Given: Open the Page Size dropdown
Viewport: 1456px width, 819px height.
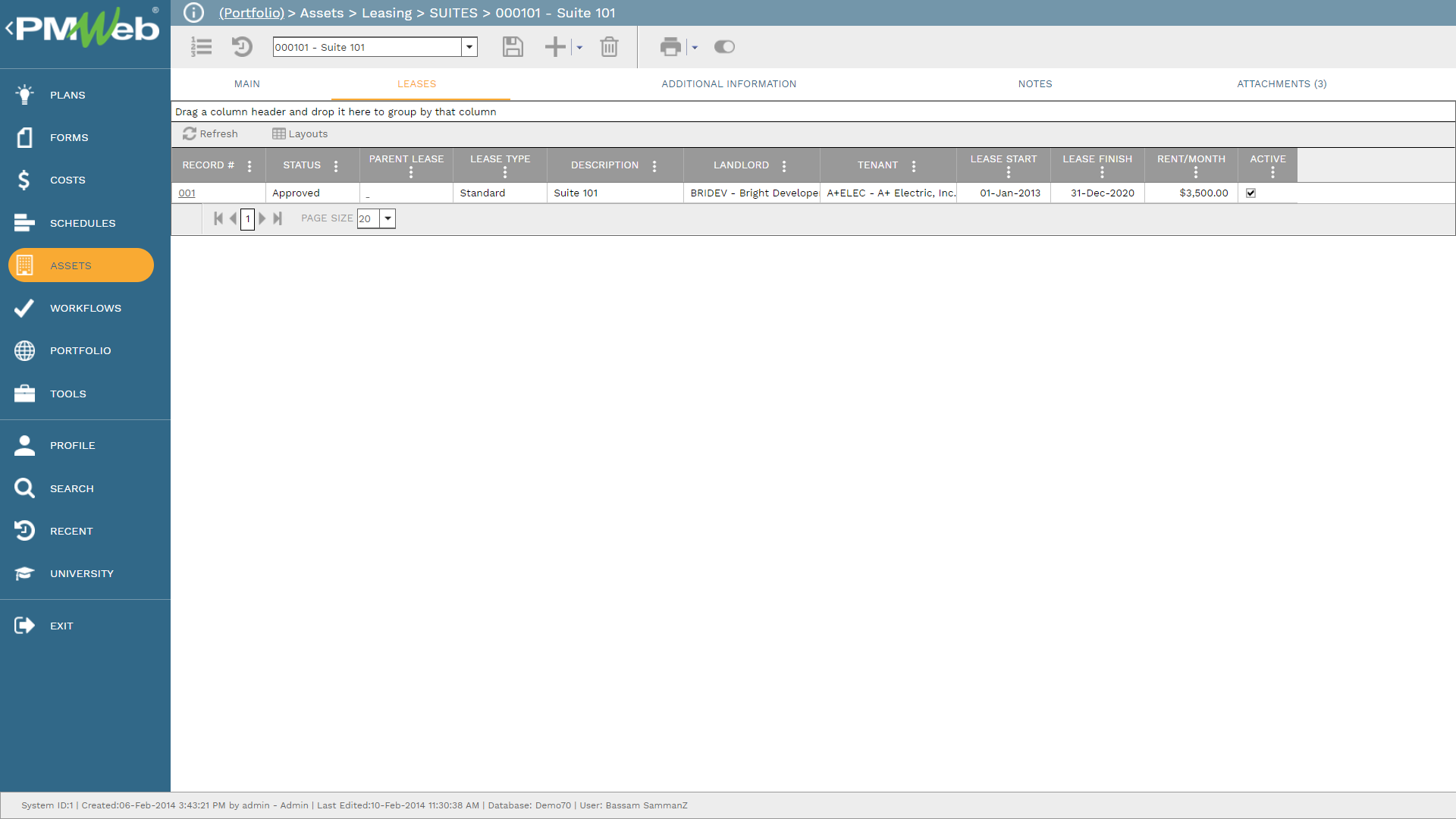Looking at the screenshot, I should coord(388,219).
